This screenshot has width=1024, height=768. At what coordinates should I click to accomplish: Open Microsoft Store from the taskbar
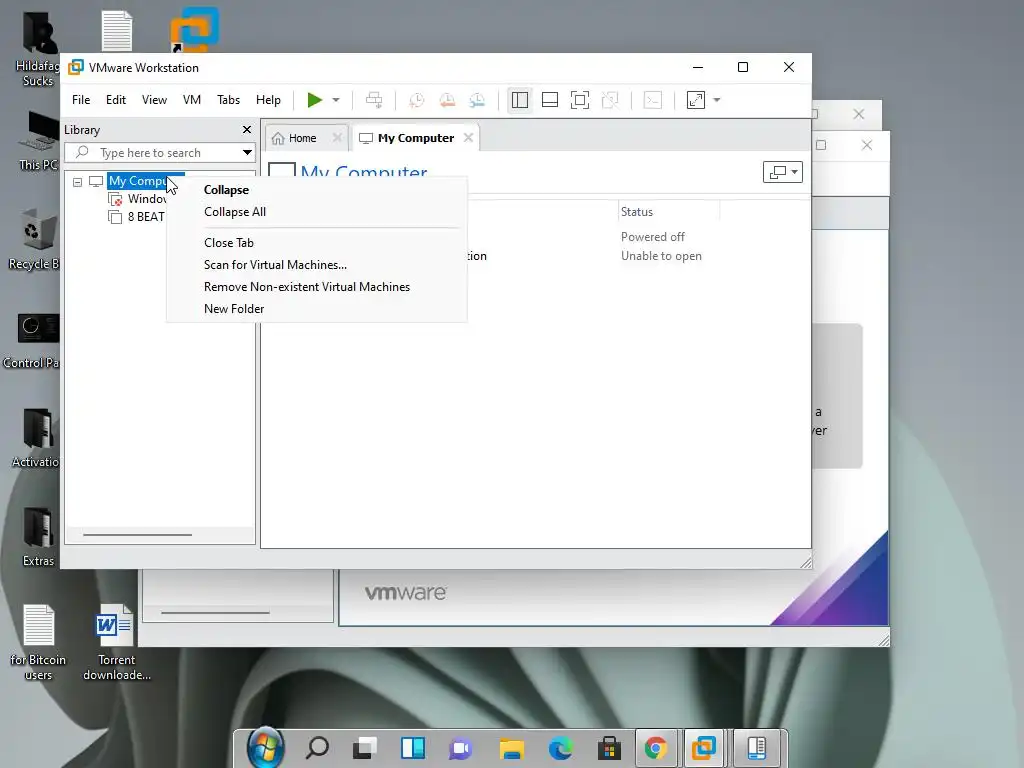click(609, 748)
